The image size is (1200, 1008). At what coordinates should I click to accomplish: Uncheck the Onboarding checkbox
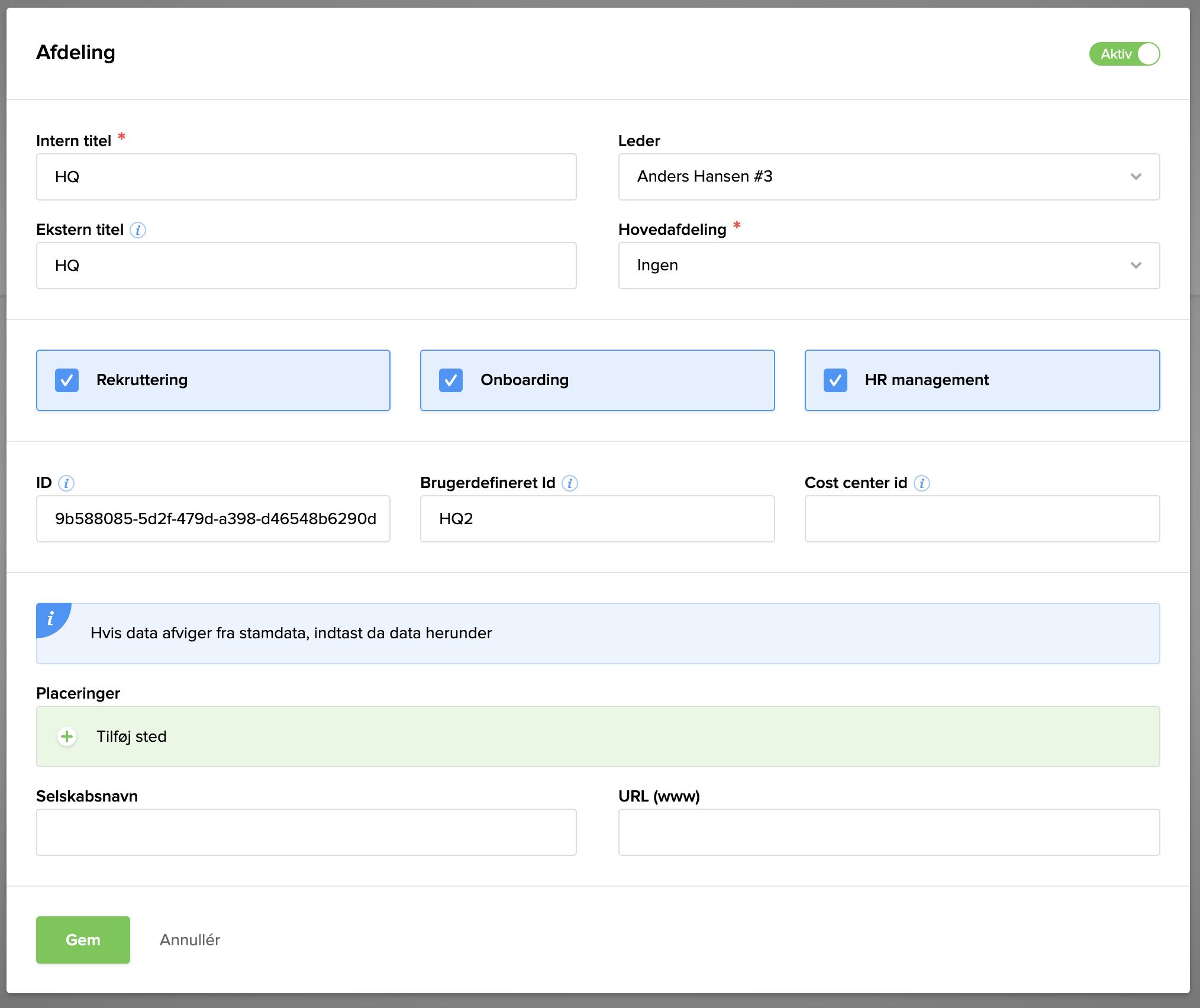(451, 380)
